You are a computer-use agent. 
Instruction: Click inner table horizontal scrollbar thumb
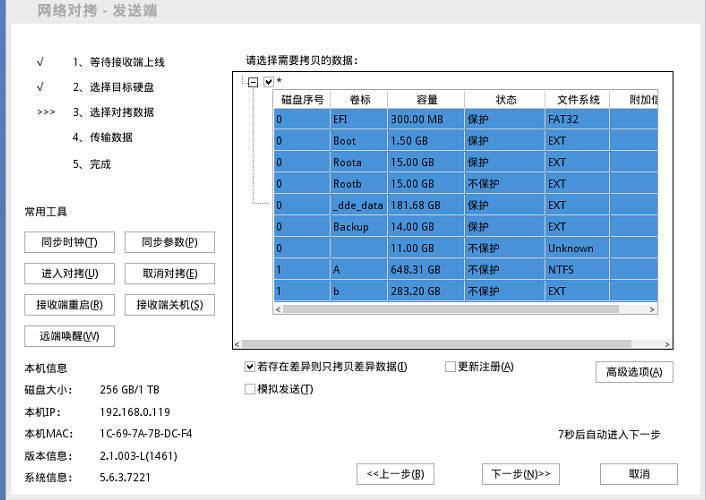451,309
